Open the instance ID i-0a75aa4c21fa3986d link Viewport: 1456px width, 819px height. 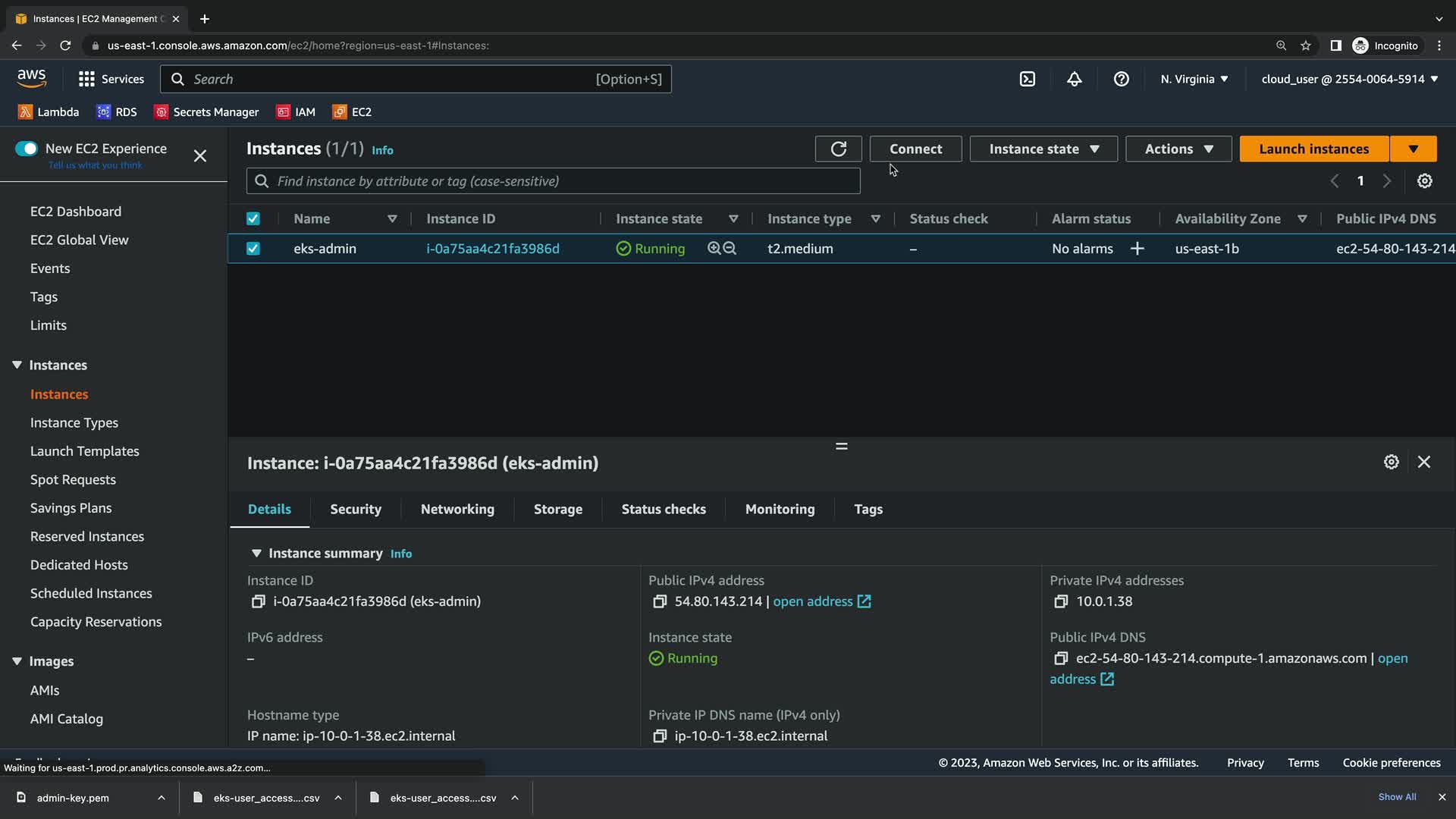pos(492,249)
